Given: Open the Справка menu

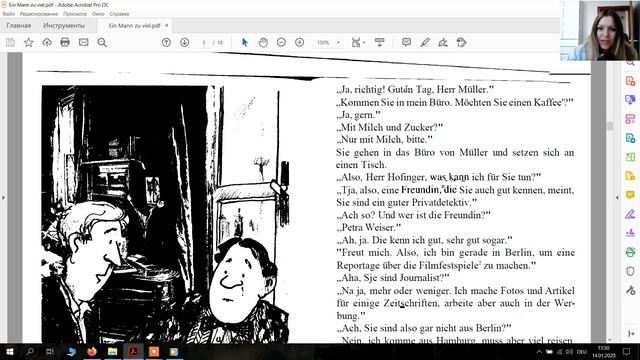Looking at the screenshot, I should point(119,14).
